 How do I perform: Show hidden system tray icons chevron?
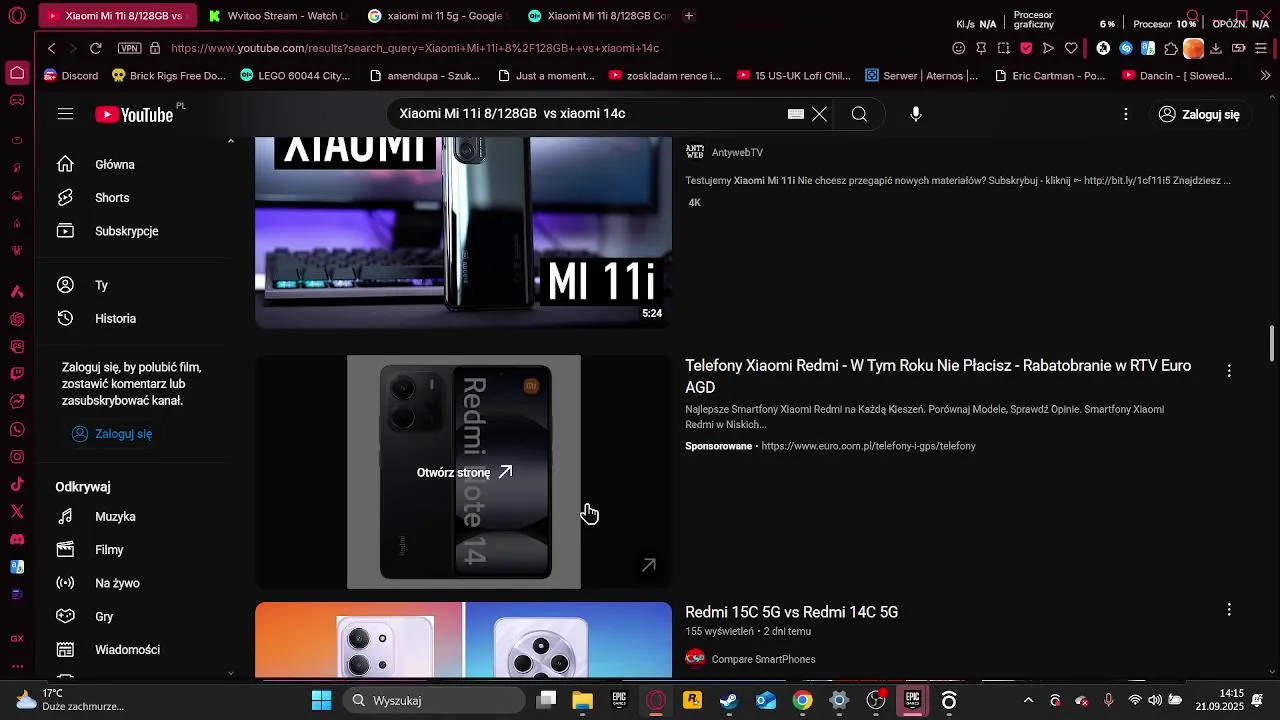pyautogui.click(x=1028, y=700)
